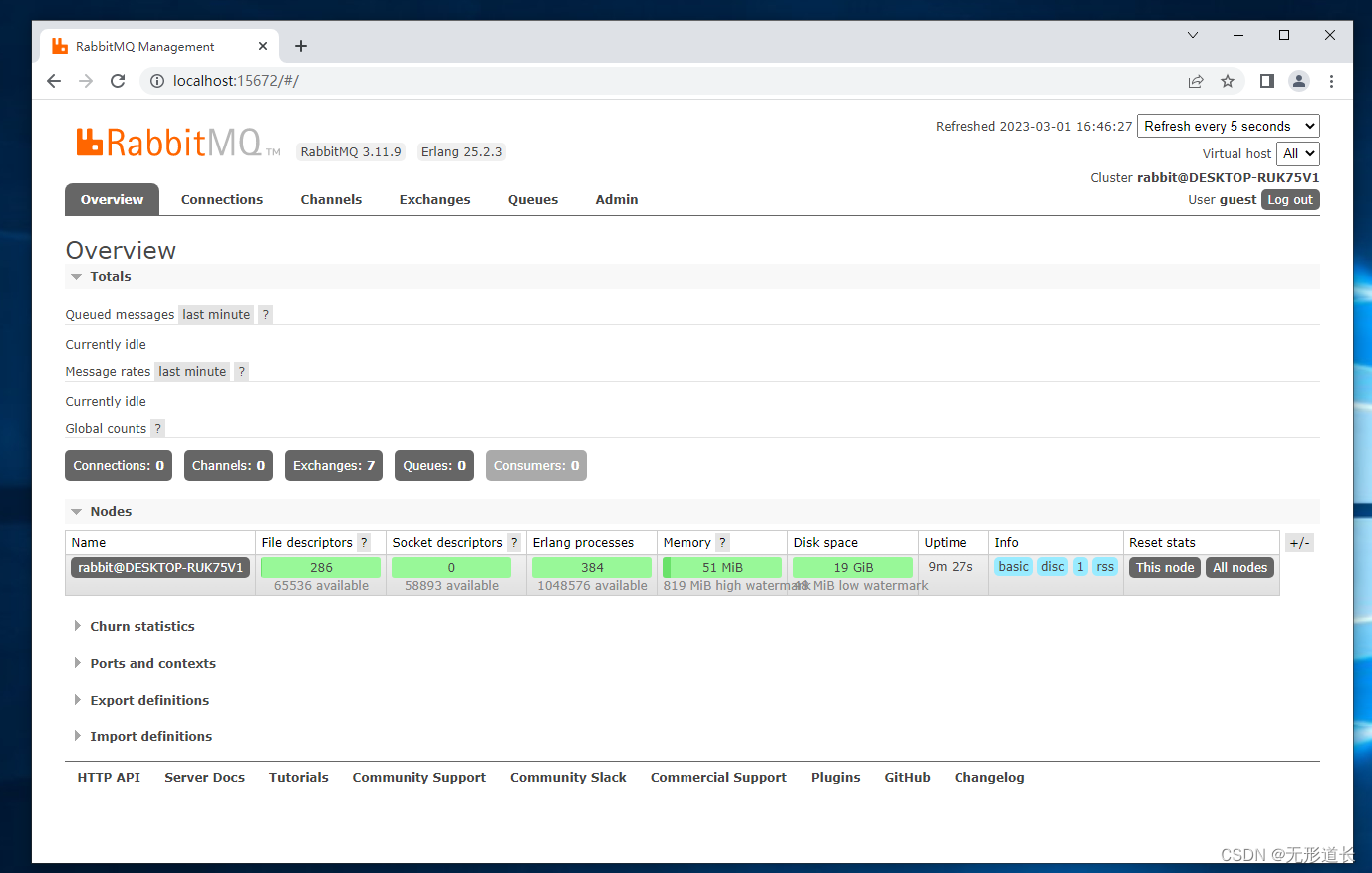Viewport: 1372px width, 873px height.
Task: Click the Socket descriptors 0 bar
Action: click(451, 567)
